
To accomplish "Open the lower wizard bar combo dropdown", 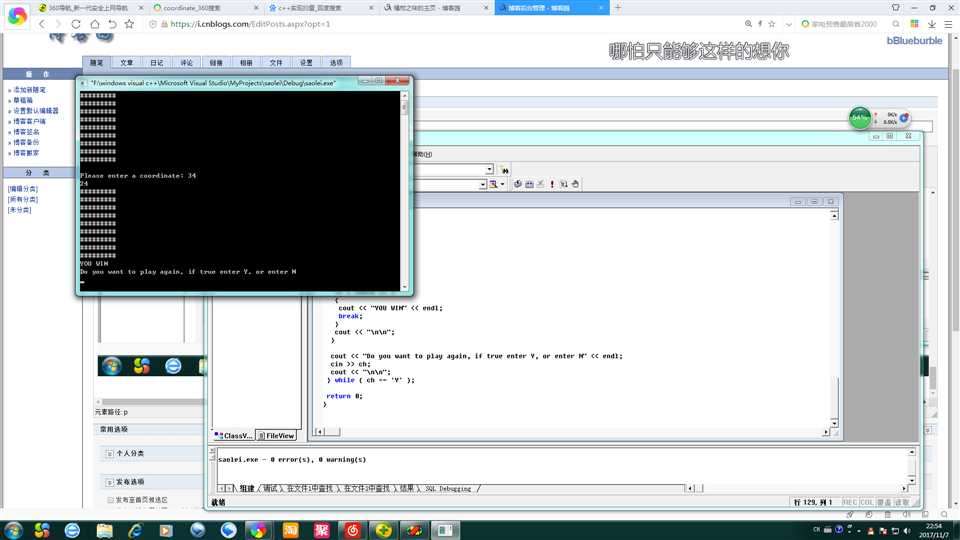I will tap(482, 184).
